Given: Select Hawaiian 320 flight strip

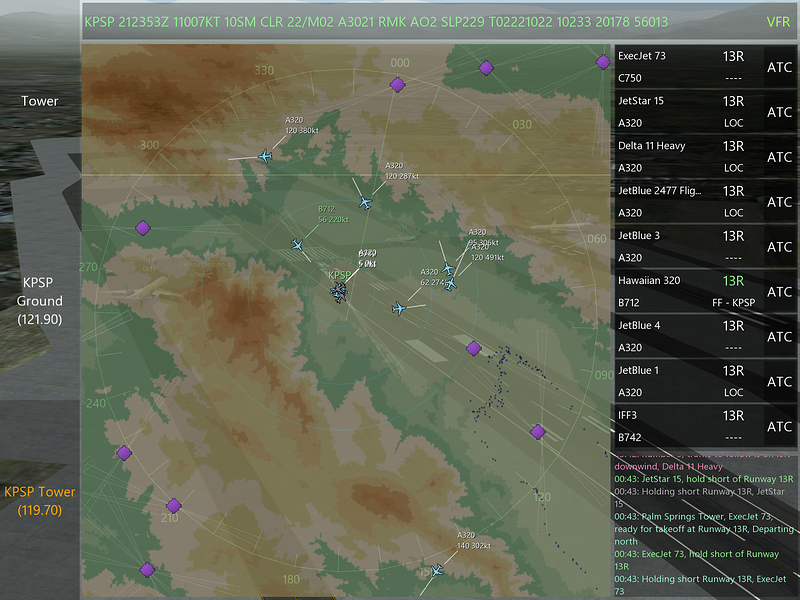Looking at the screenshot, I should click(689, 292).
